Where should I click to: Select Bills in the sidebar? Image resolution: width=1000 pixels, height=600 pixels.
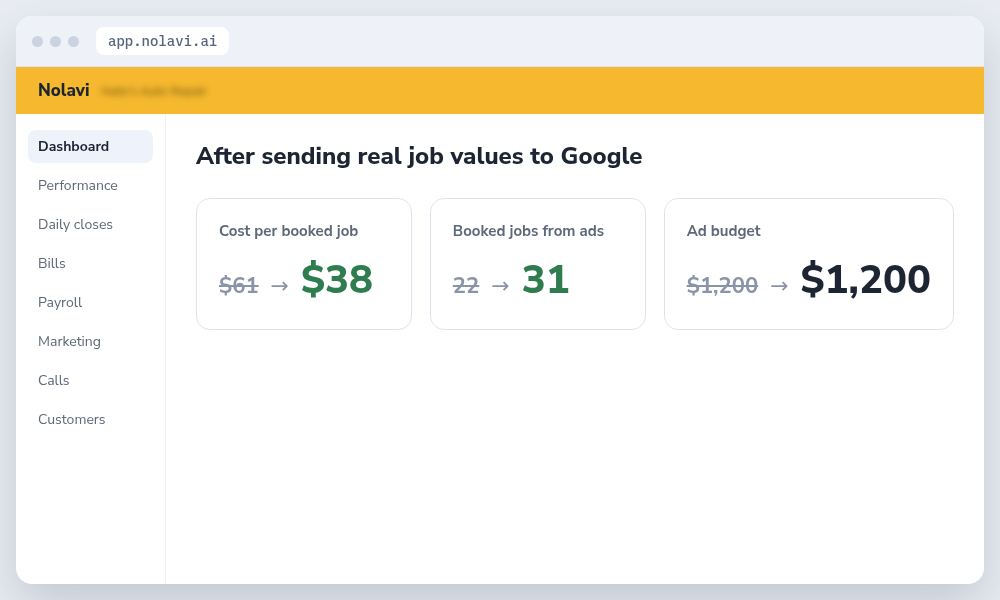point(52,263)
